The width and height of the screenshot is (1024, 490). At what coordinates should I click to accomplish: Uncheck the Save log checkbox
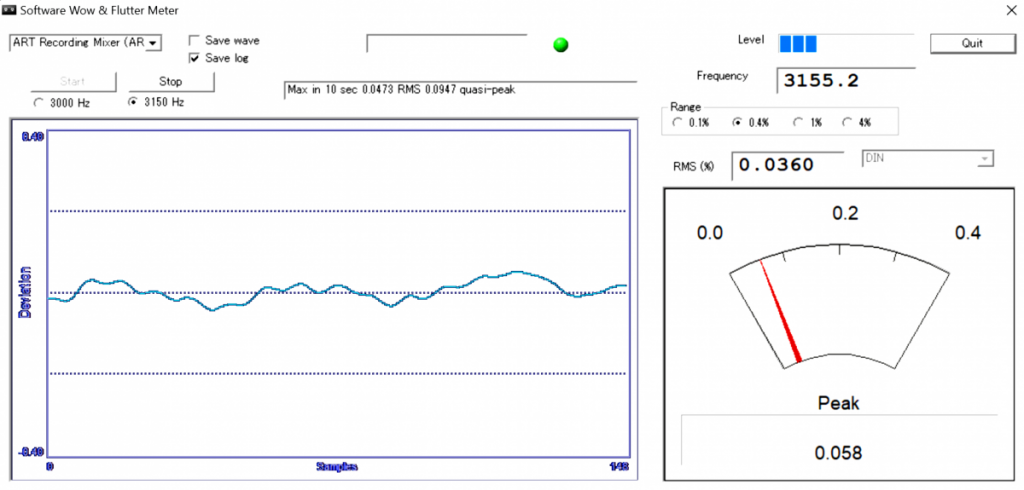(194, 58)
